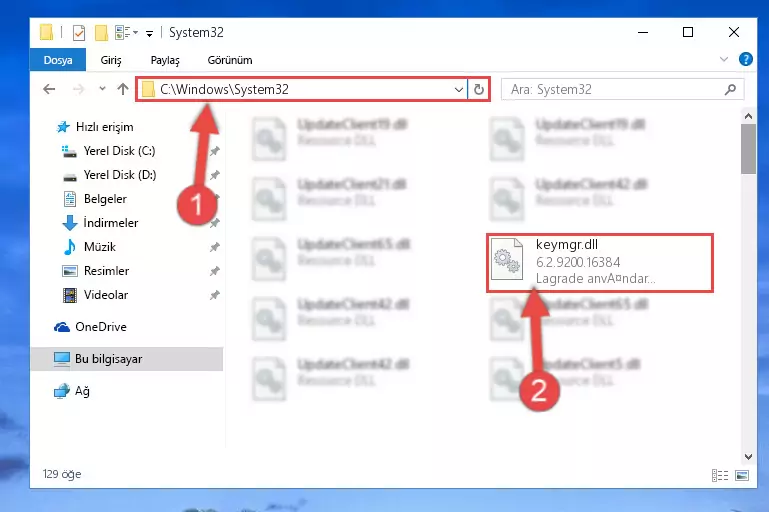
Task: Select Ağ in the navigation pane
Action: [x=82, y=391]
